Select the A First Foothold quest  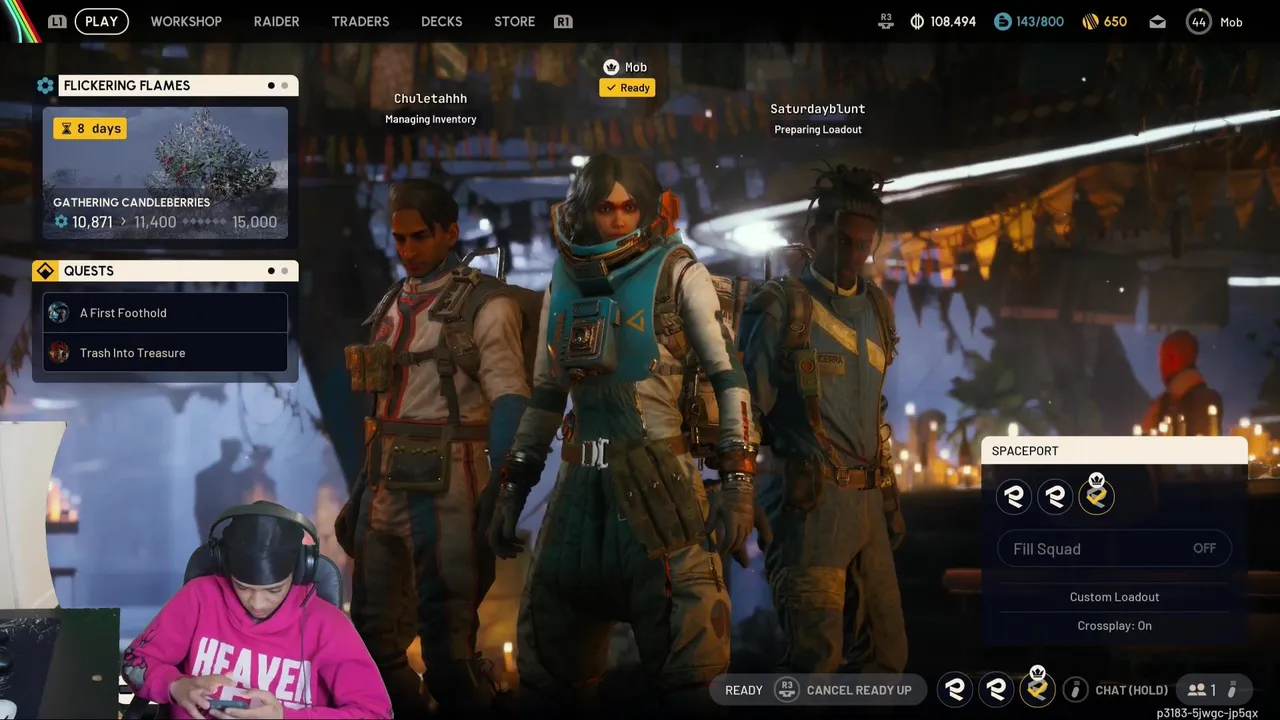(x=165, y=313)
